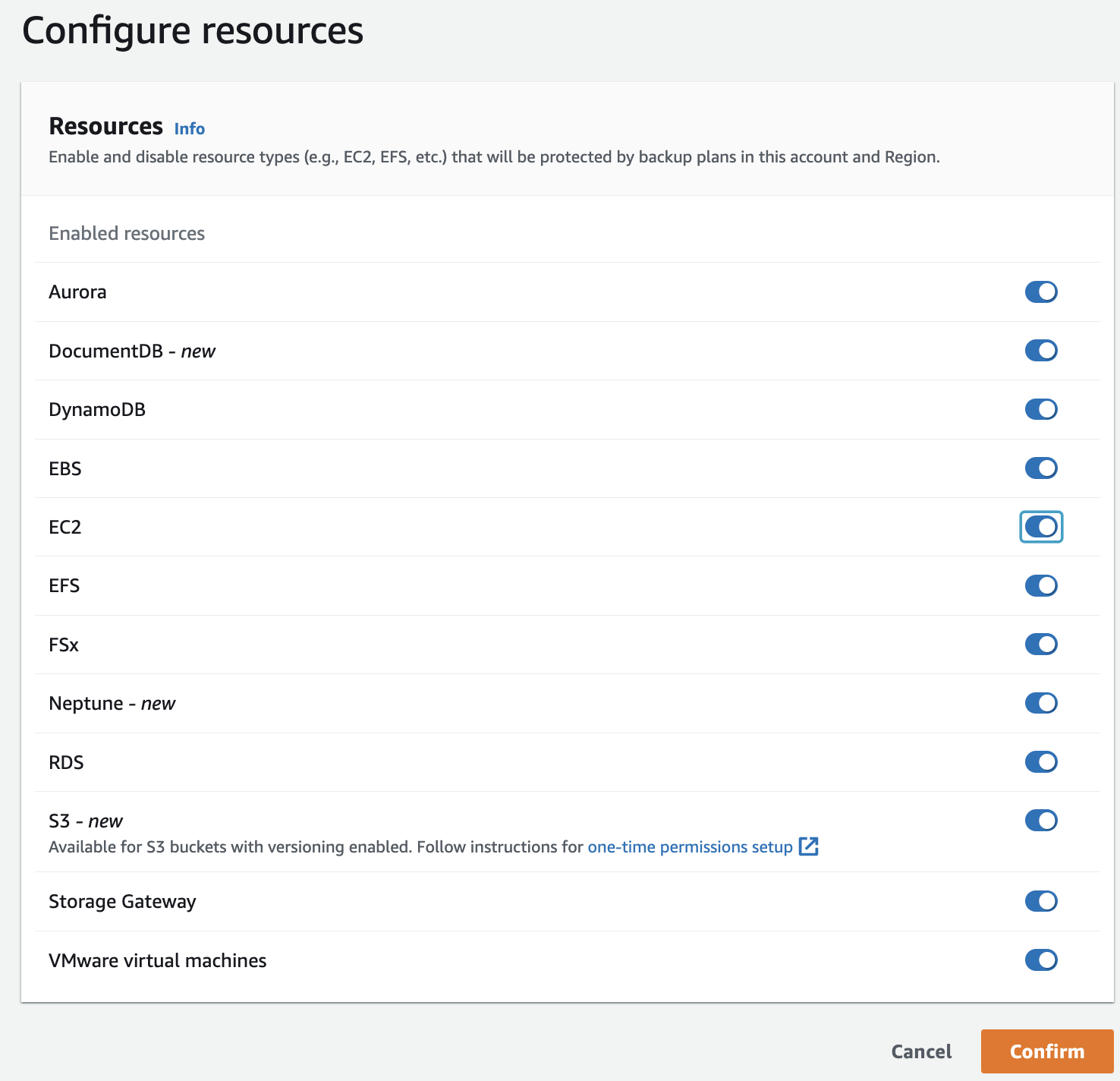This screenshot has height=1081, width=1120.
Task: Toggle the focused EC2 switch
Action: (1041, 527)
